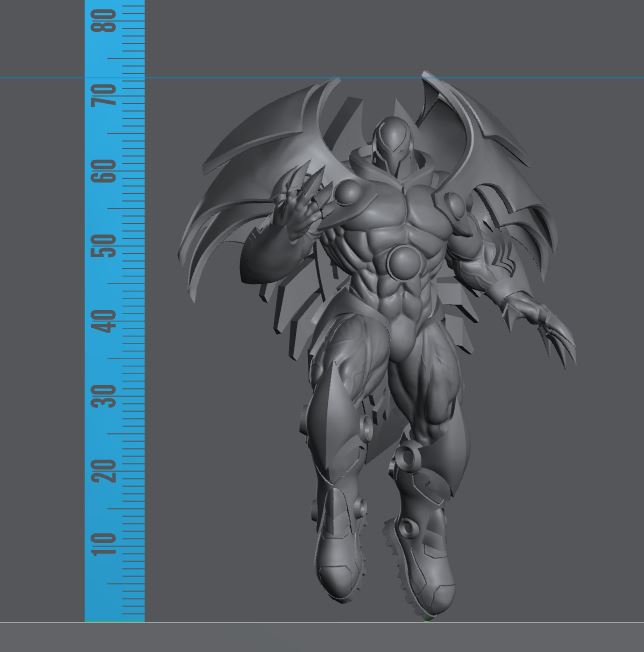Click the light gray ground plane strip
The height and width of the screenshot is (652, 644).
322,637
